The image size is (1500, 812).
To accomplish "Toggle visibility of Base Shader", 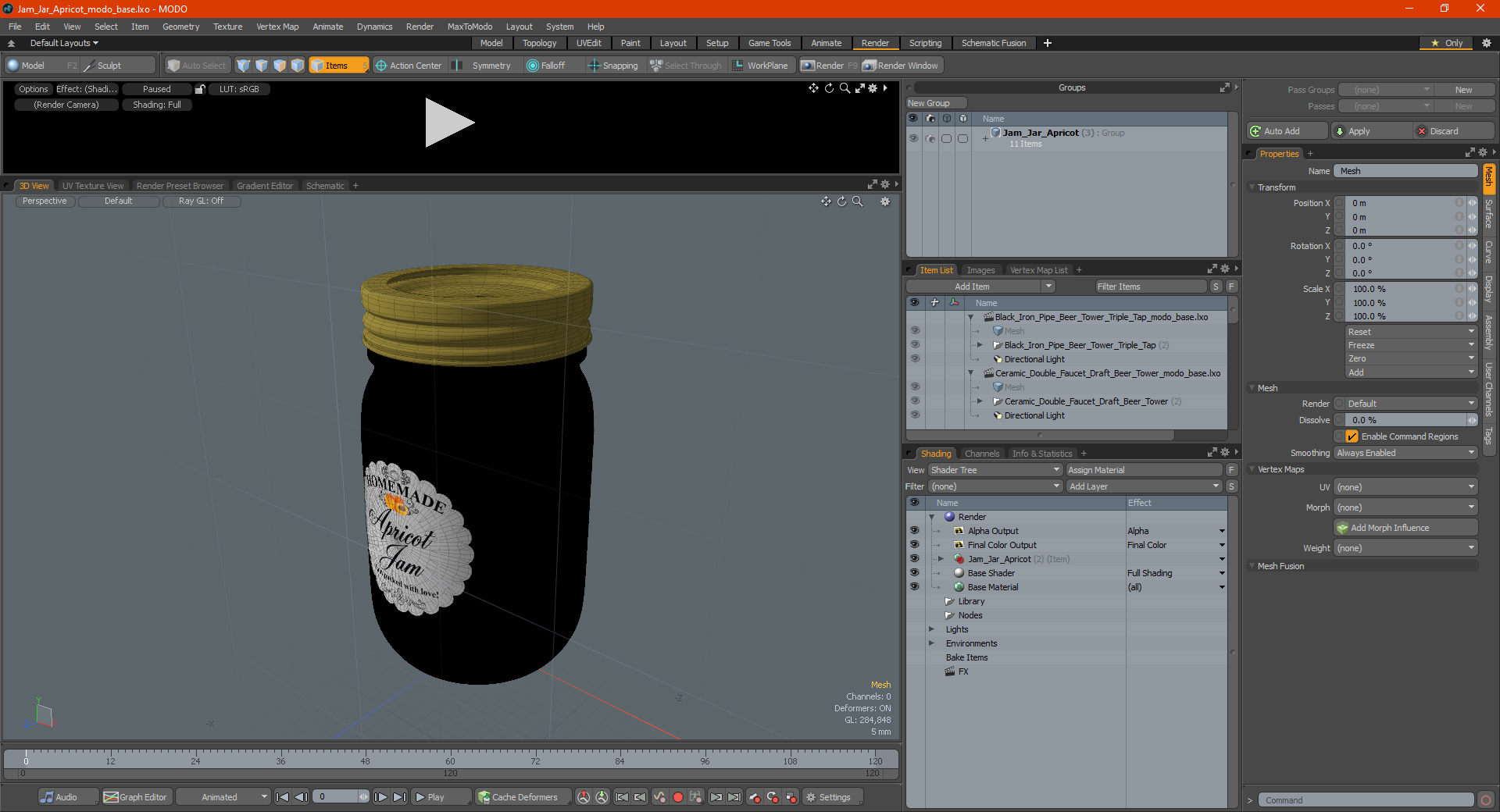I will (914, 573).
